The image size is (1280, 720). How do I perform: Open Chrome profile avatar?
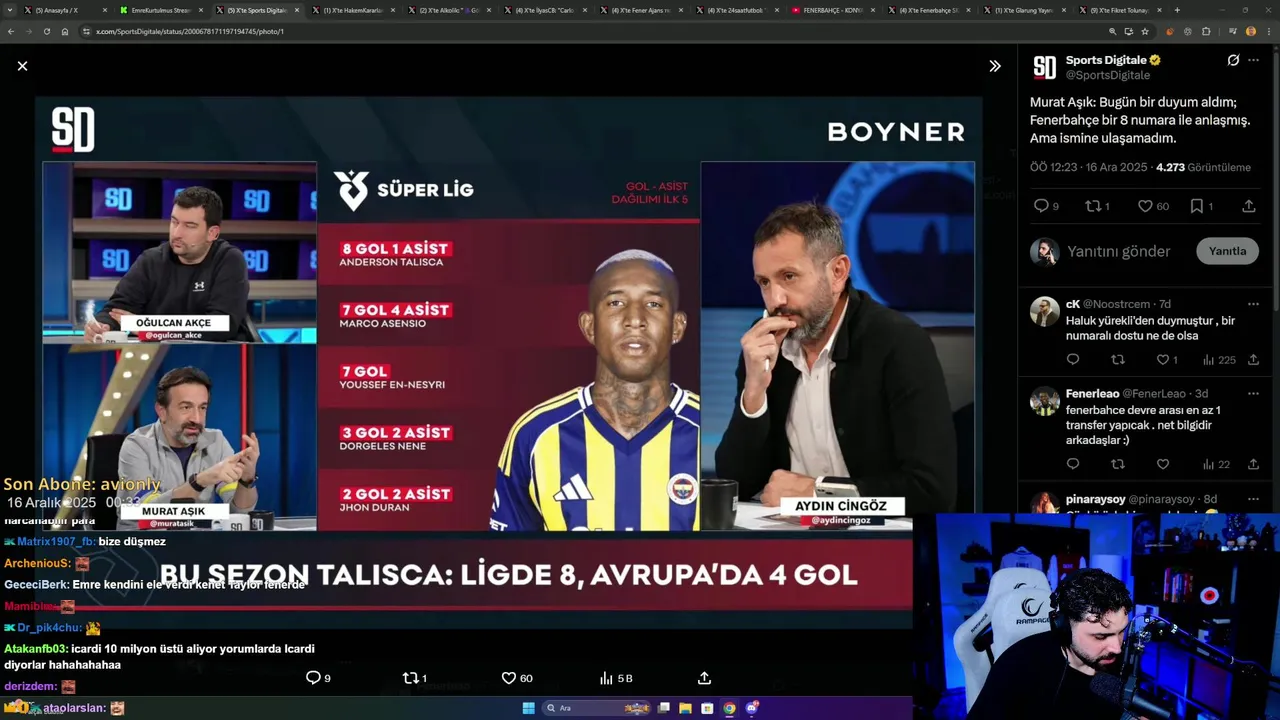point(1251,31)
